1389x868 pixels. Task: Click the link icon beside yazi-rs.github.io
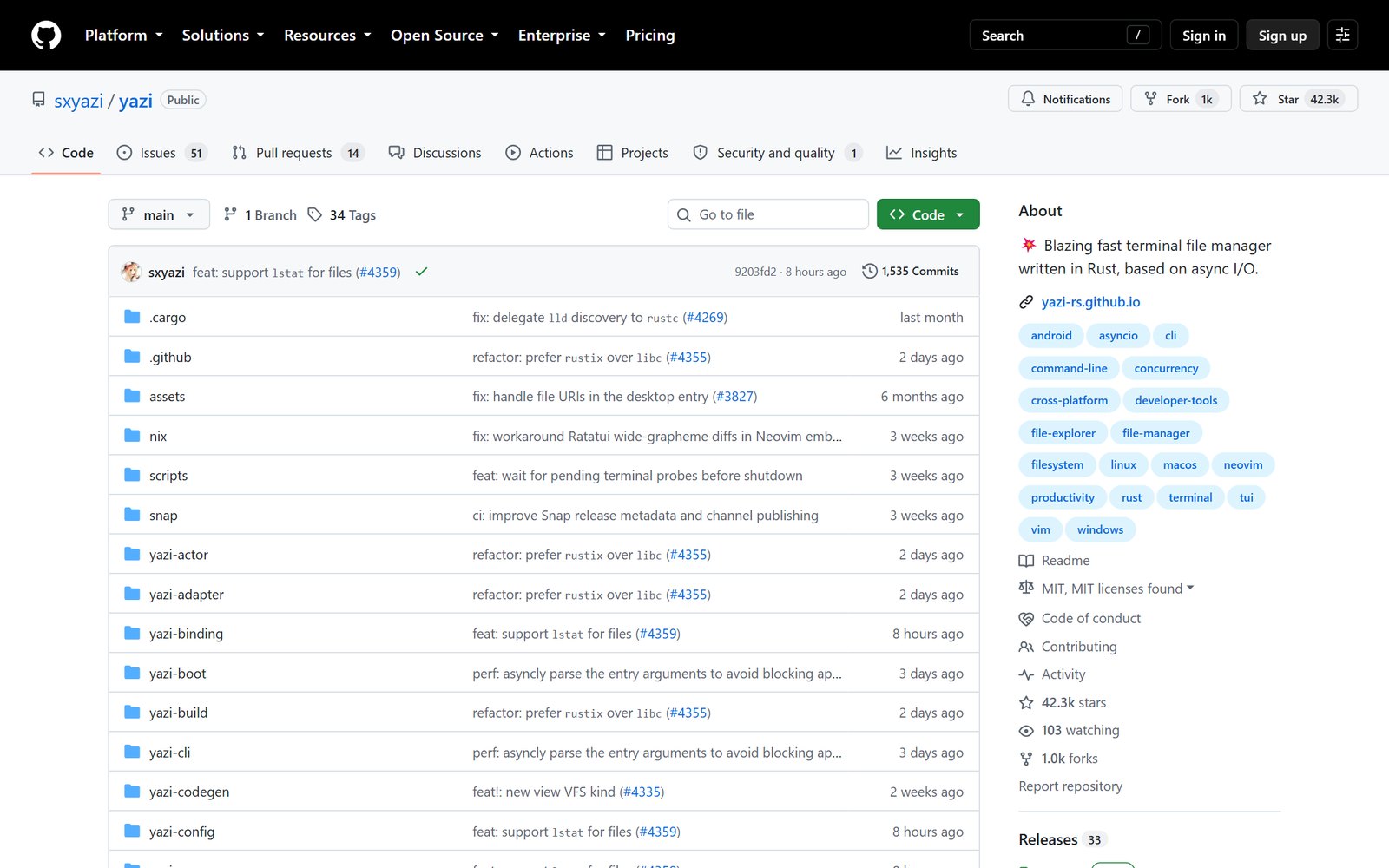[x=1026, y=302]
